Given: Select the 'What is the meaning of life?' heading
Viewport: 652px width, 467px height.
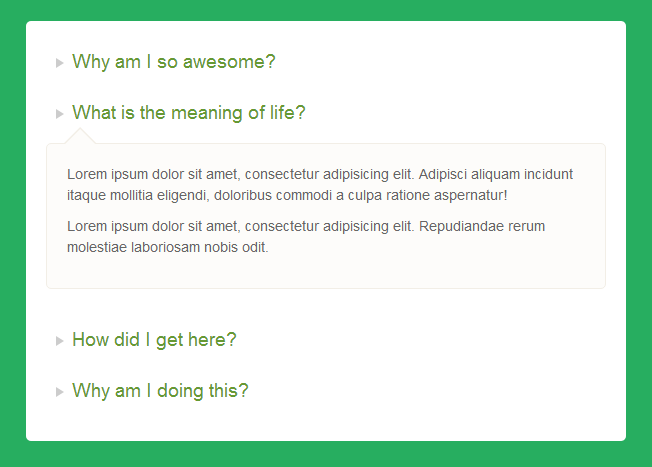Looking at the screenshot, I should 189,113.
